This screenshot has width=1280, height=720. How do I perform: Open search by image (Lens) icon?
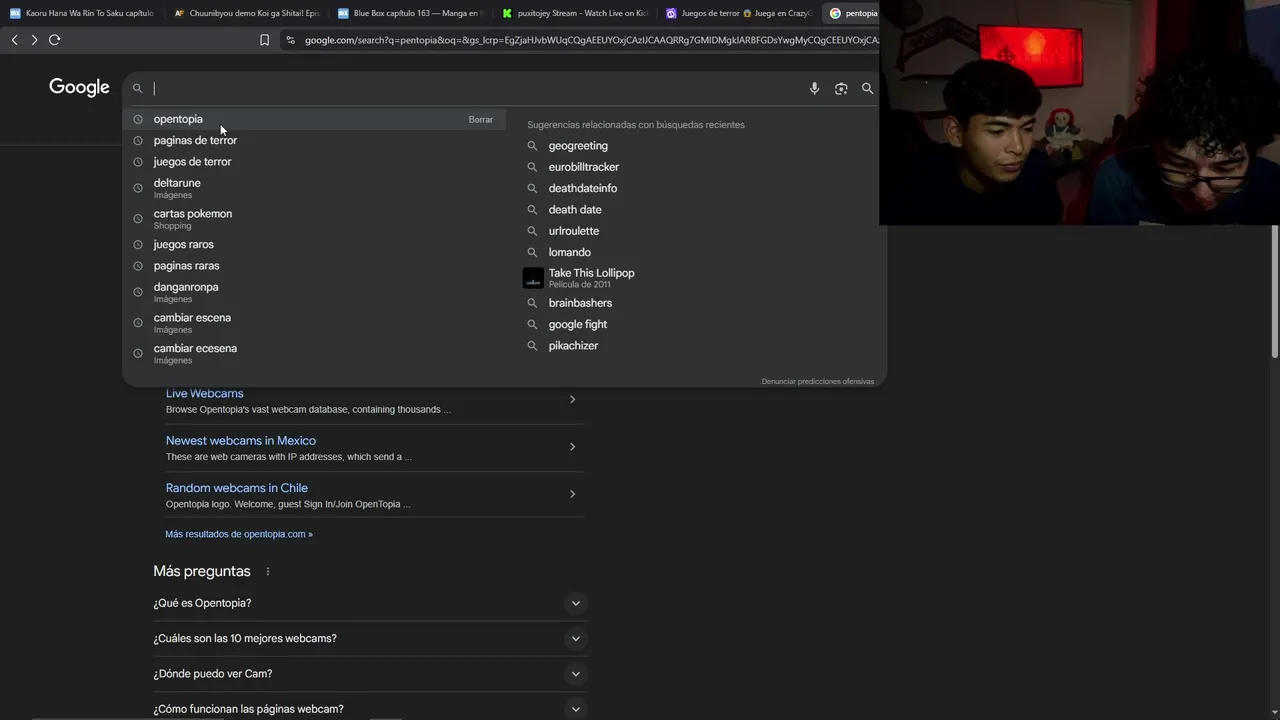point(841,88)
